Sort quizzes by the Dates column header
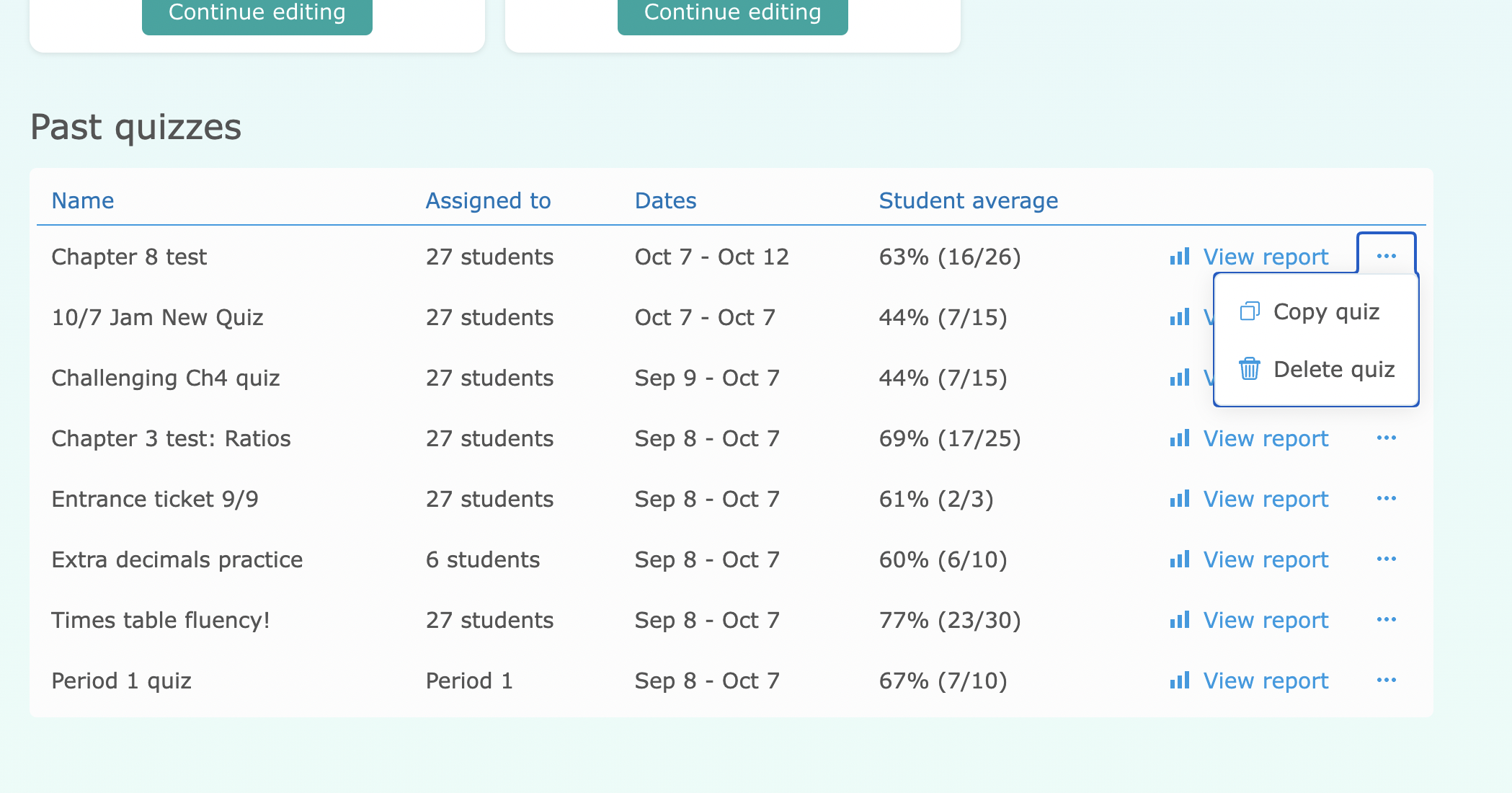1512x793 pixels. point(665,200)
